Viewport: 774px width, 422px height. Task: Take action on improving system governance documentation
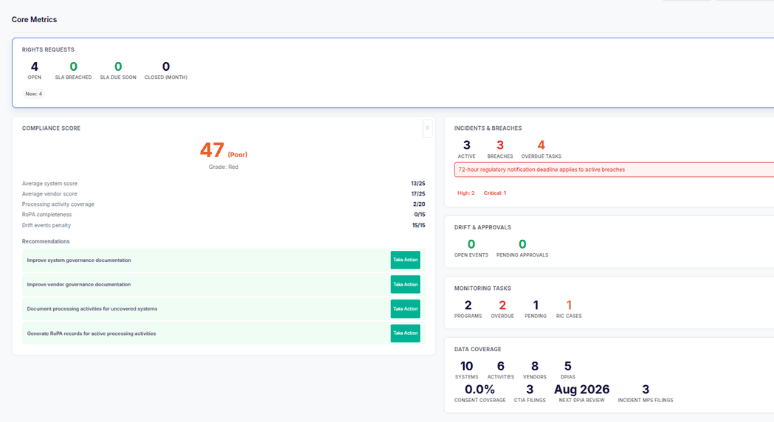[x=405, y=260]
